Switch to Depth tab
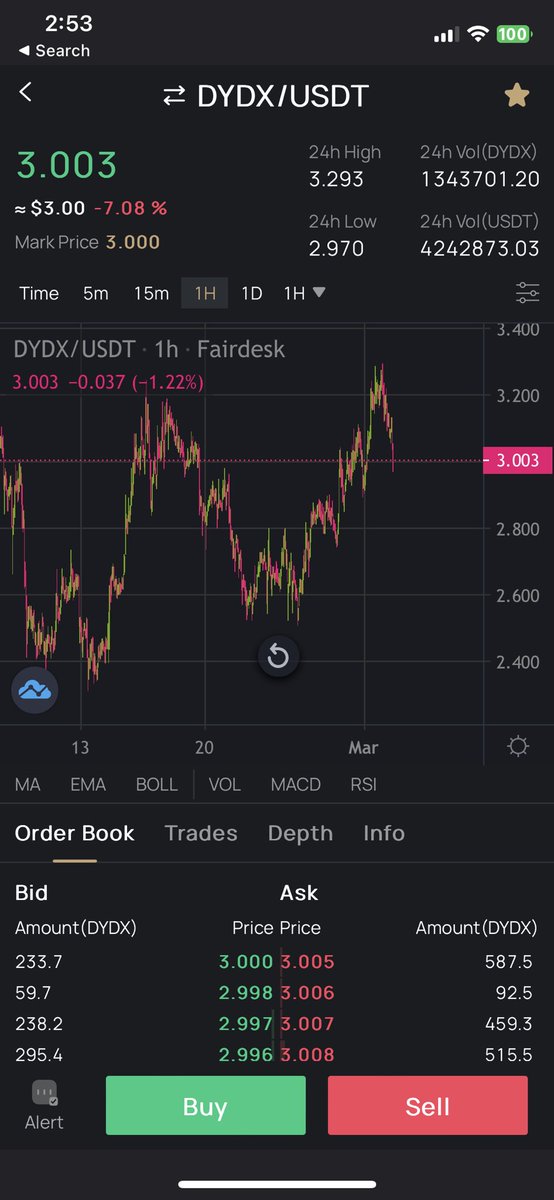This screenshot has width=554, height=1200. 300,833
